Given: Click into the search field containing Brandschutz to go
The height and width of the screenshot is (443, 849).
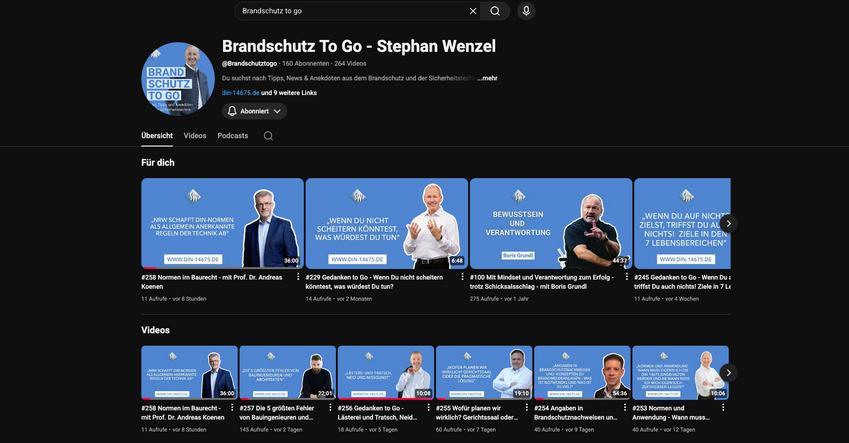Looking at the screenshot, I should (352, 11).
